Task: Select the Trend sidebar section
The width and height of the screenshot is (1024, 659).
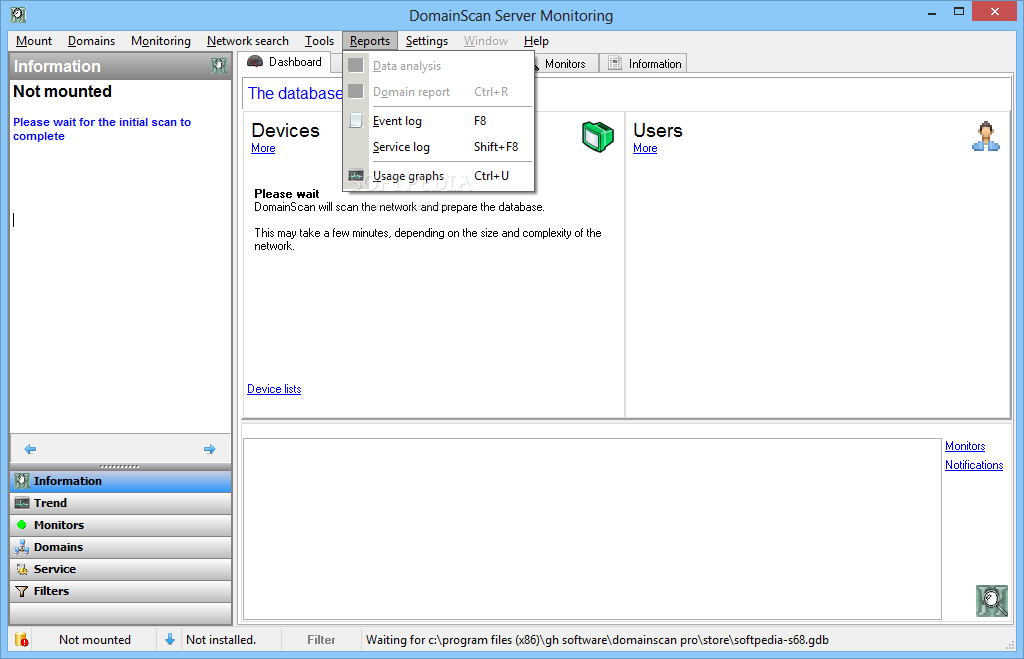Action: (x=121, y=503)
